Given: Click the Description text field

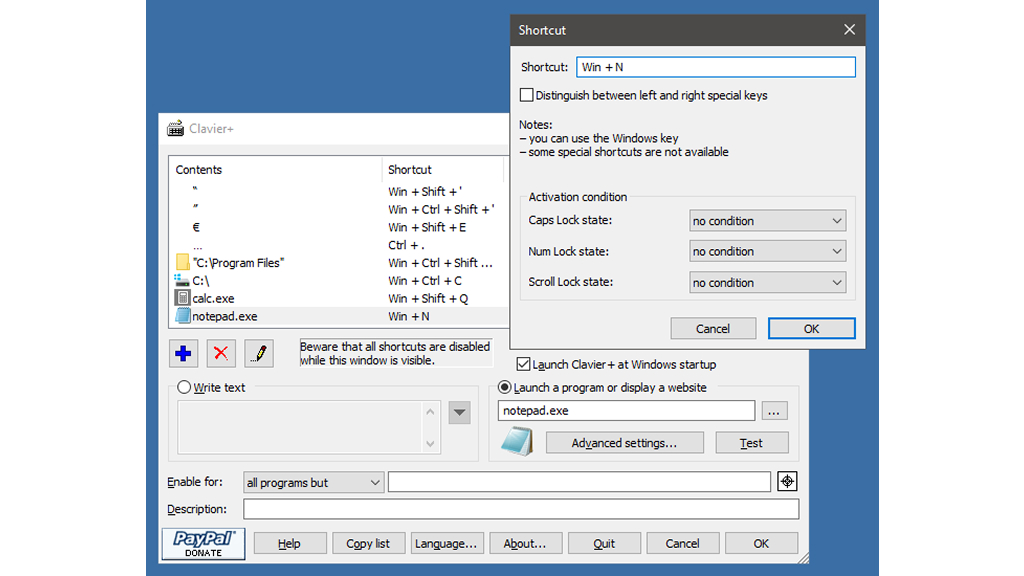Looking at the screenshot, I should (x=520, y=510).
